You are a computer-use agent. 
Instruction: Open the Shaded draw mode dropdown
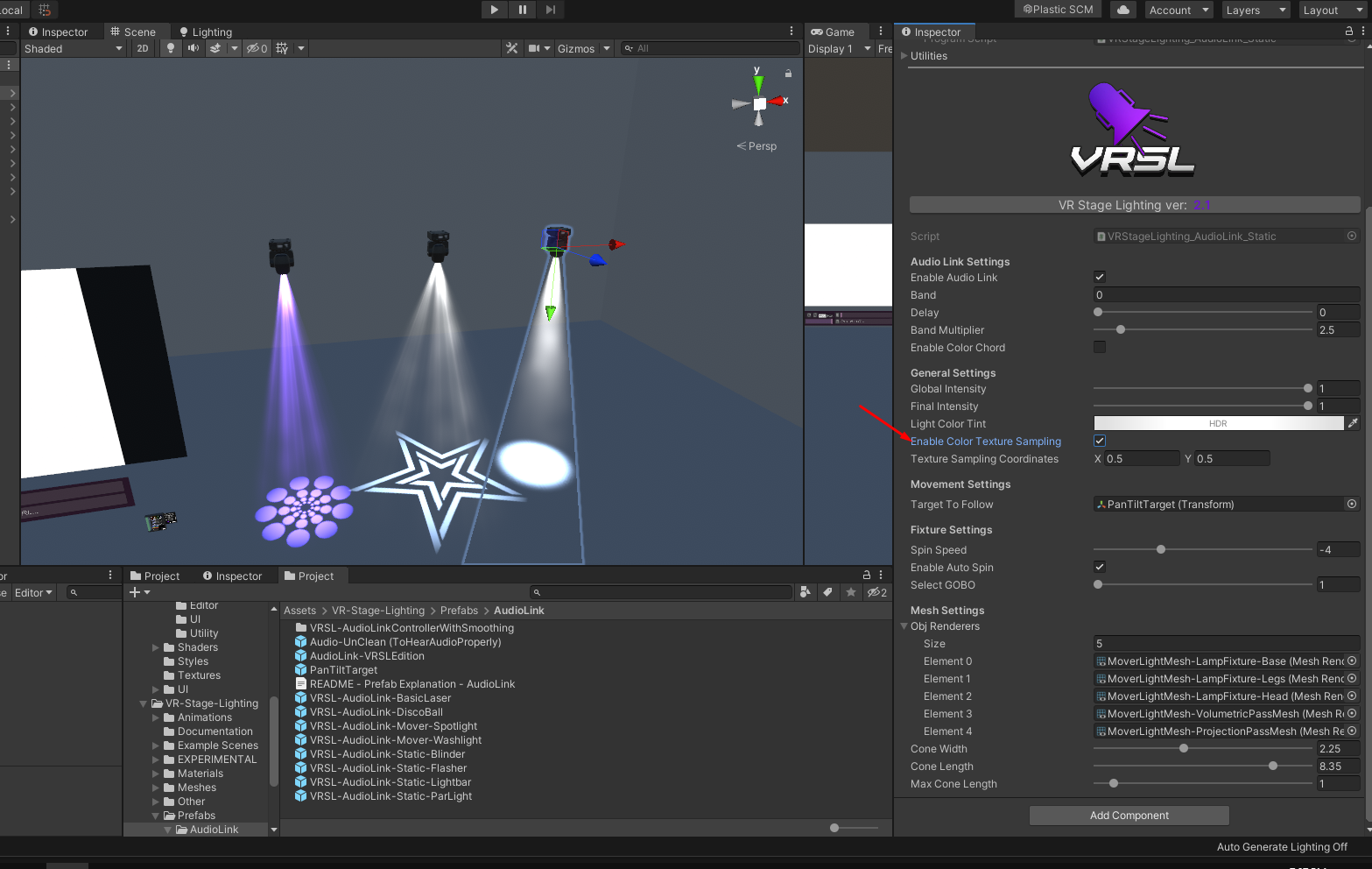coord(73,48)
